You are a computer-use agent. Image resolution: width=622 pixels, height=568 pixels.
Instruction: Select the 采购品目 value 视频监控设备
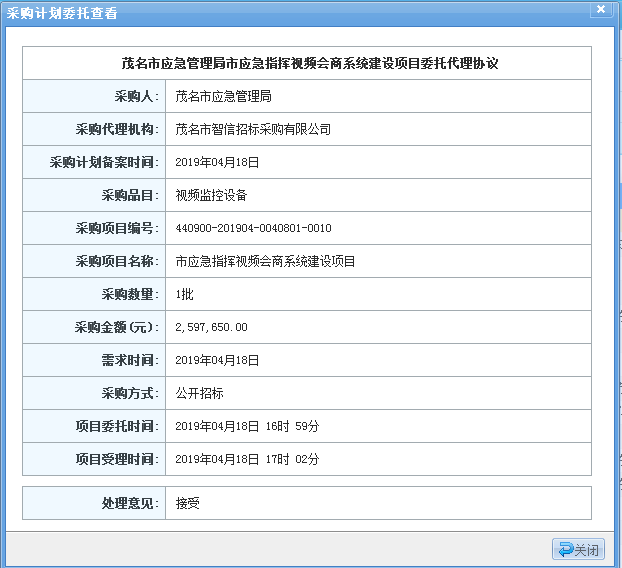(x=211, y=195)
